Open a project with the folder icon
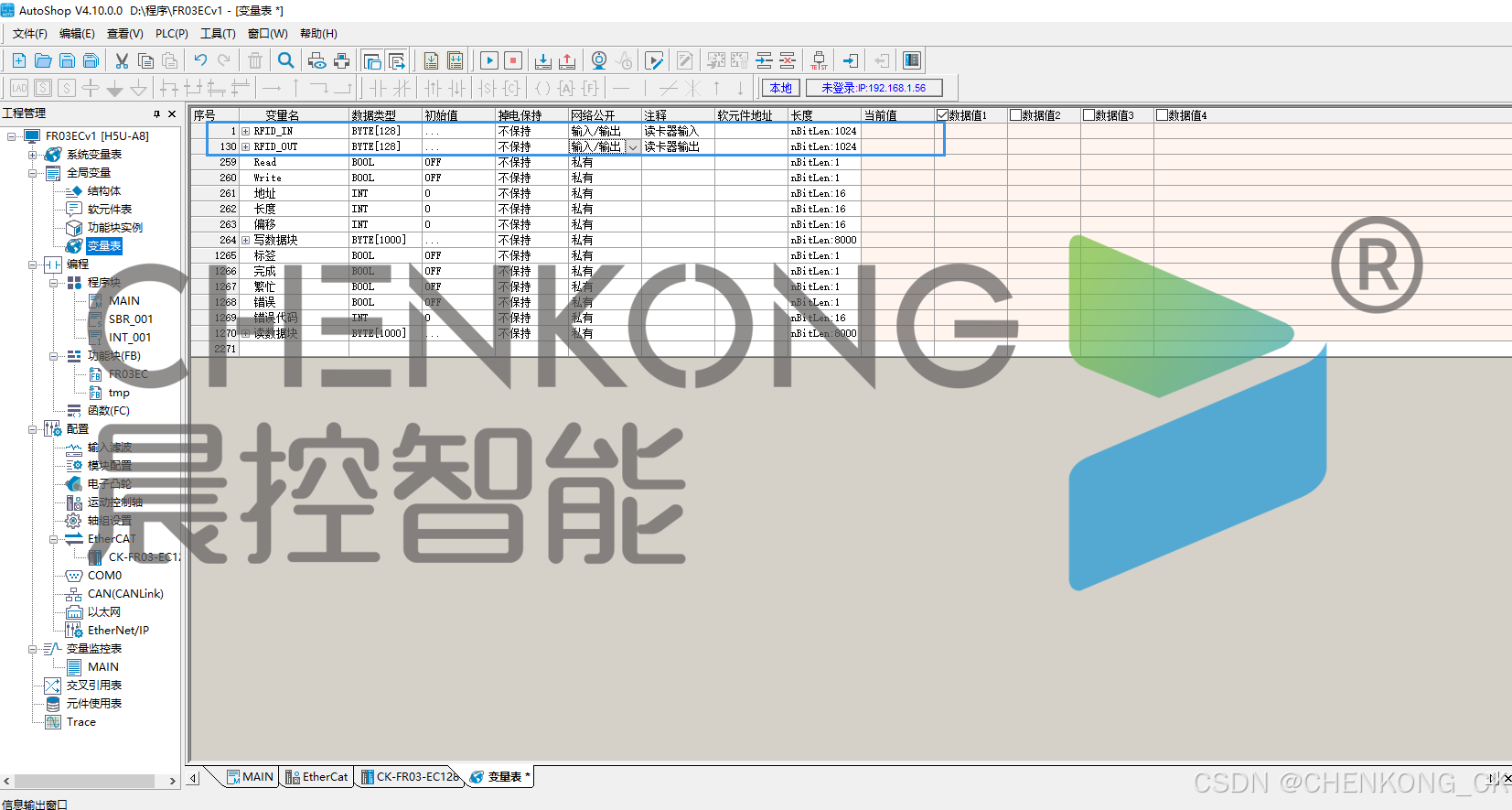1512x810 pixels. pyautogui.click(x=43, y=60)
